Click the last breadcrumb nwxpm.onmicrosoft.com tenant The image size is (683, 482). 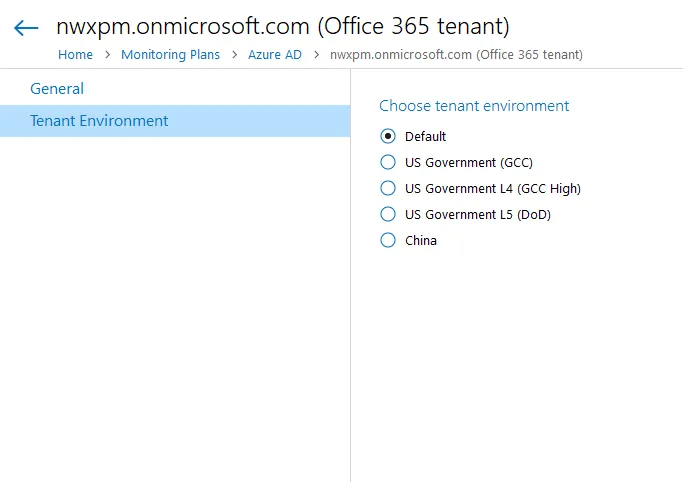(x=456, y=54)
